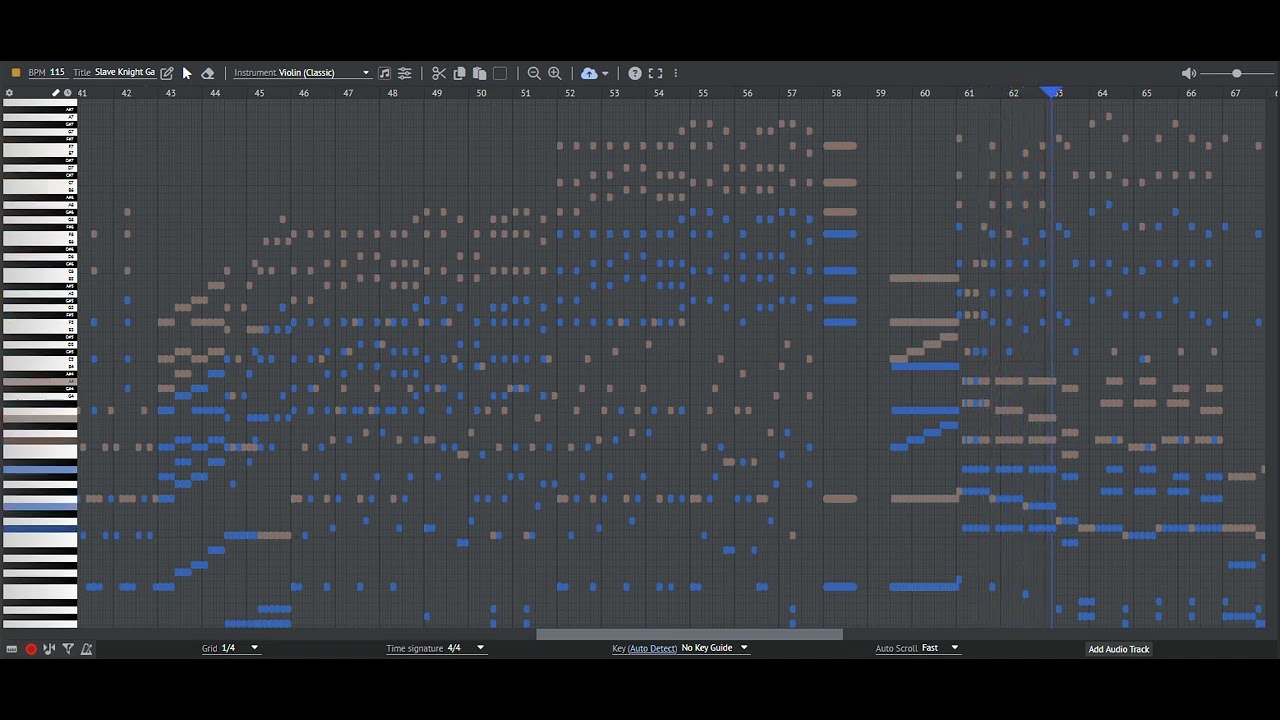The image size is (1280, 720).
Task: Click the settings gear above piano keys
Action: [x=9, y=93]
